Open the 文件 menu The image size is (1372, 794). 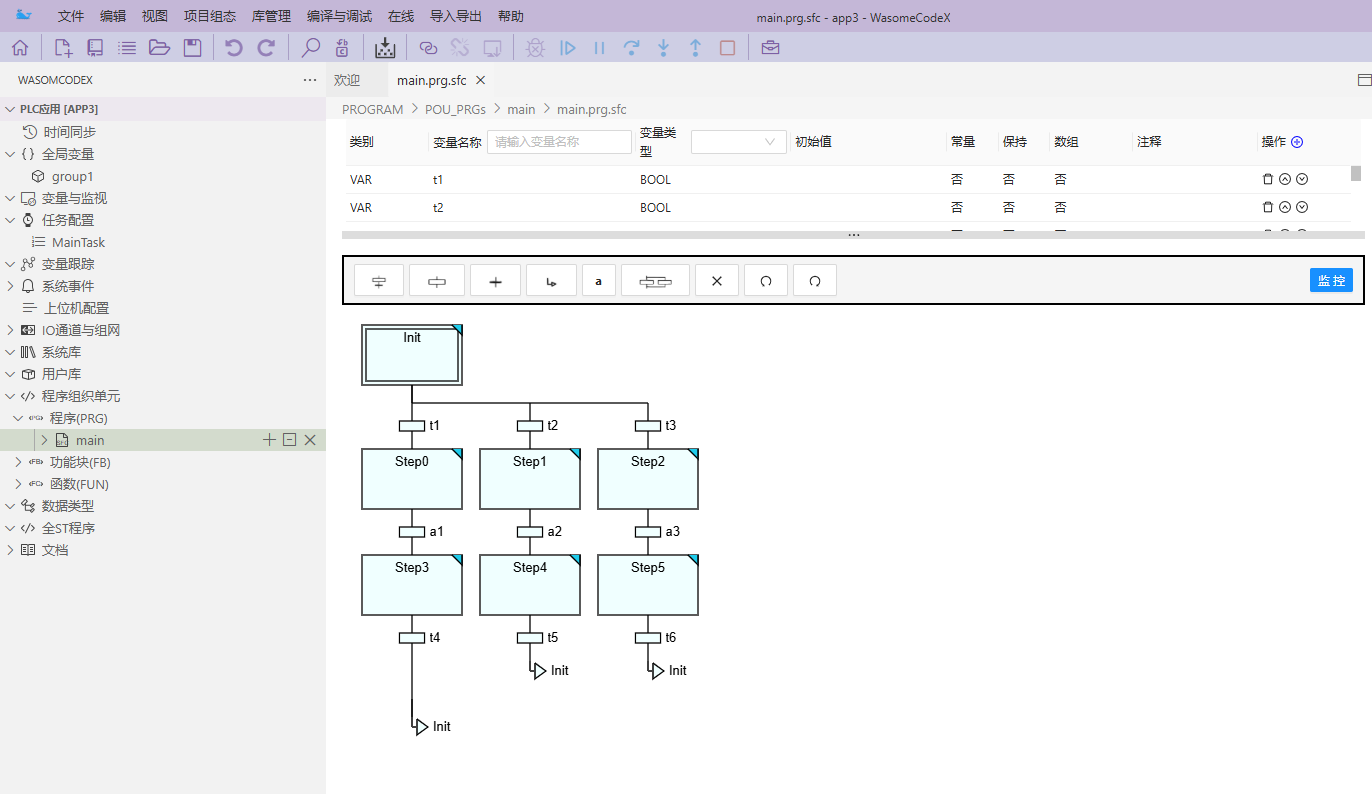coord(71,16)
